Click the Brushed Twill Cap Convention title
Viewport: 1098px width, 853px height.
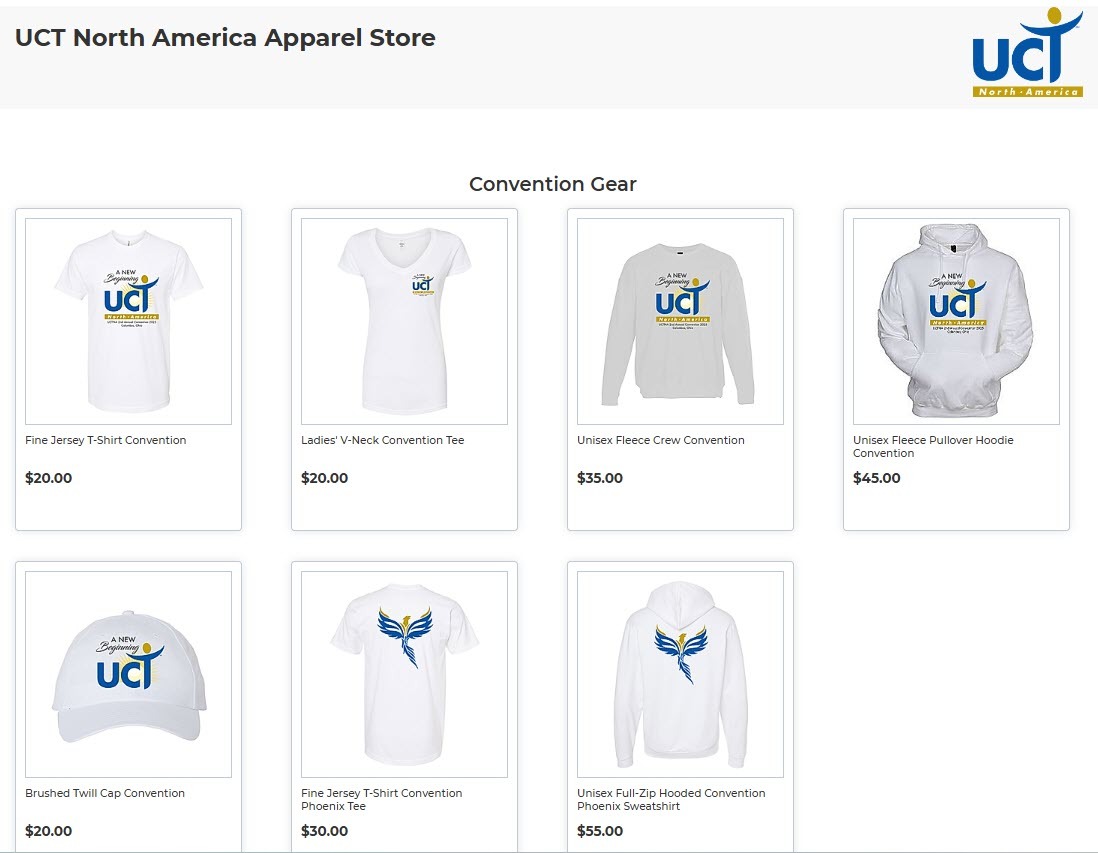105,793
